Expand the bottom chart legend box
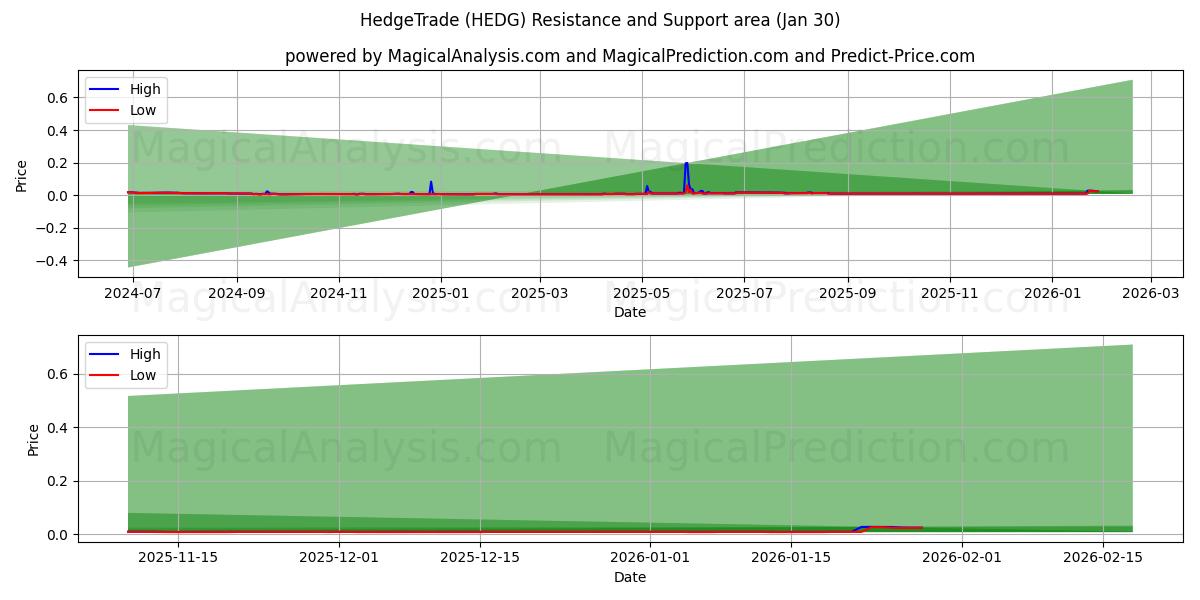This screenshot has width=1200, height=600. pyautogui.click(x=128, y=364)
